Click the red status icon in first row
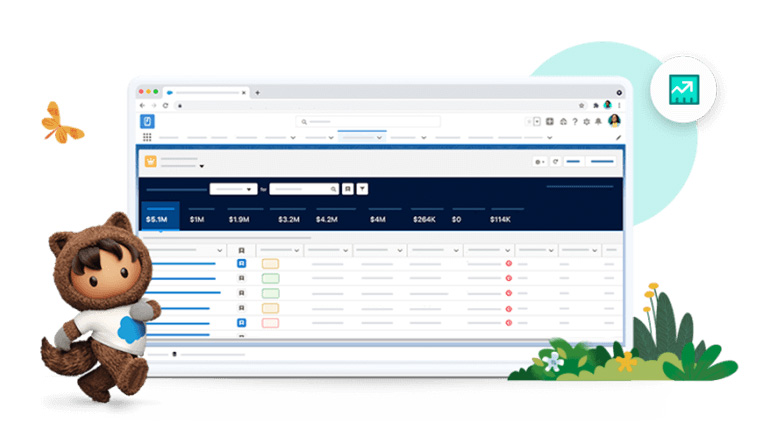768x432 pixels. 508,263
